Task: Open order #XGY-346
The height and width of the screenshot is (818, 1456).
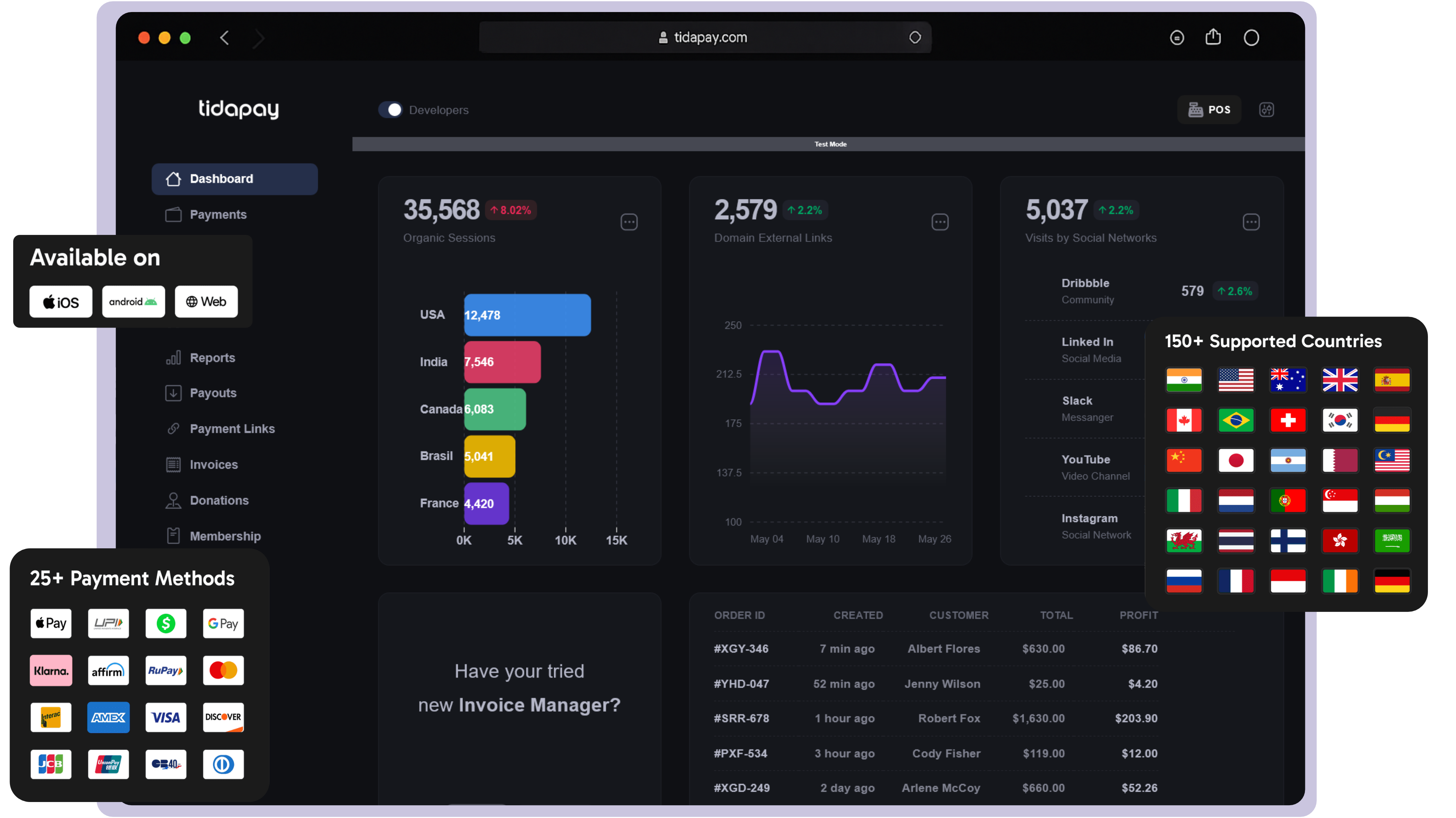Action: pyautogui.click(x=741, y=649)
